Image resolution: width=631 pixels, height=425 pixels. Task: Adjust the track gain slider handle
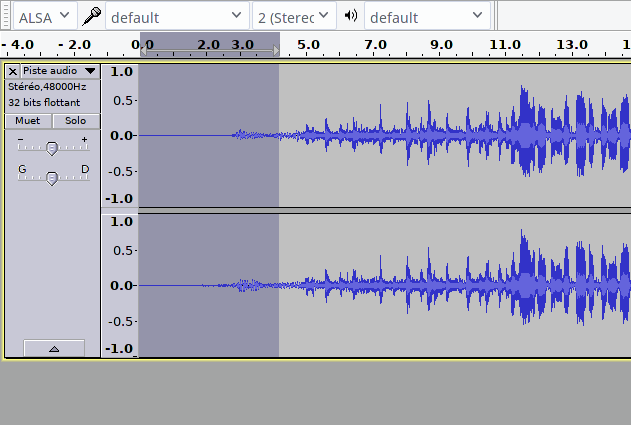(52, 149)
